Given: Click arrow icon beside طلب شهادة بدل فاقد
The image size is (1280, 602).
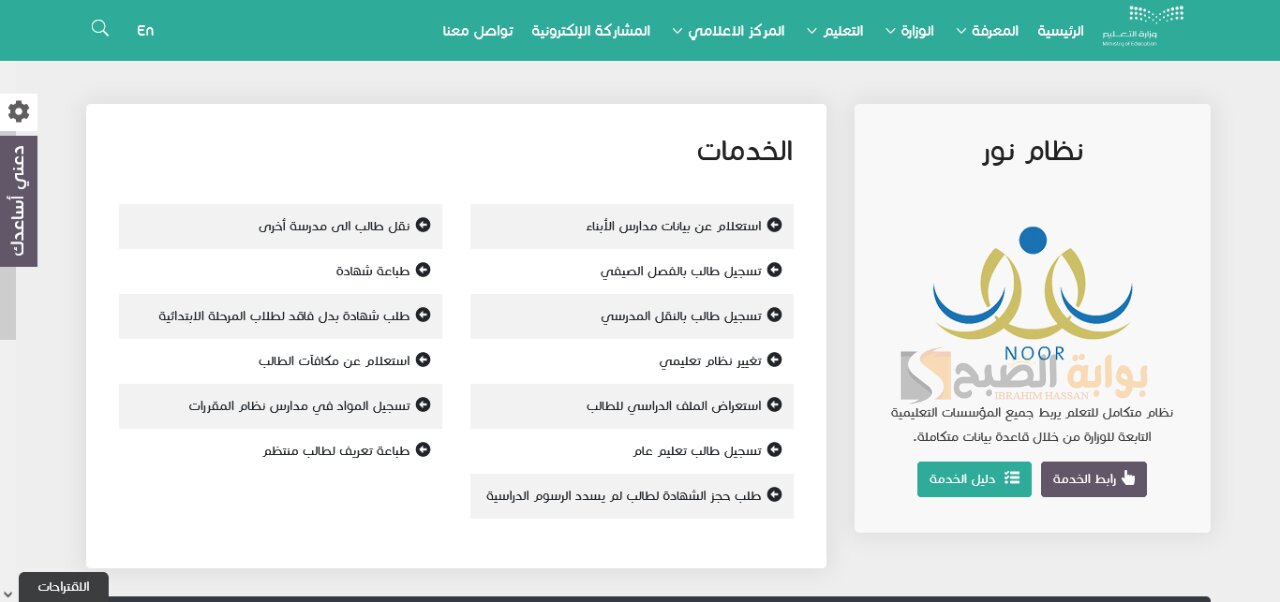Looking at the screenshot, I should 423,315.
